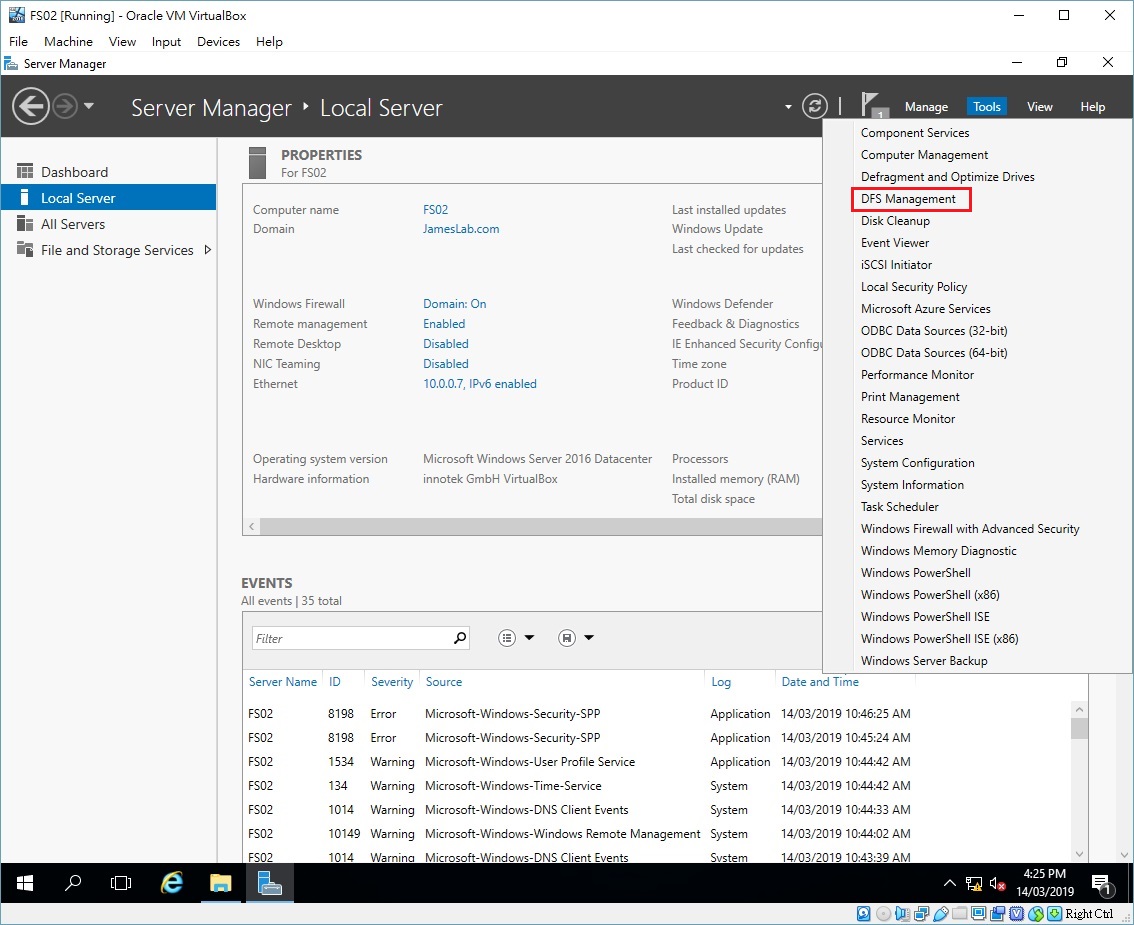Click the back navigation arrow
Image resolution: width=1134 pixels, height=925 pixels.
[31, 105]
